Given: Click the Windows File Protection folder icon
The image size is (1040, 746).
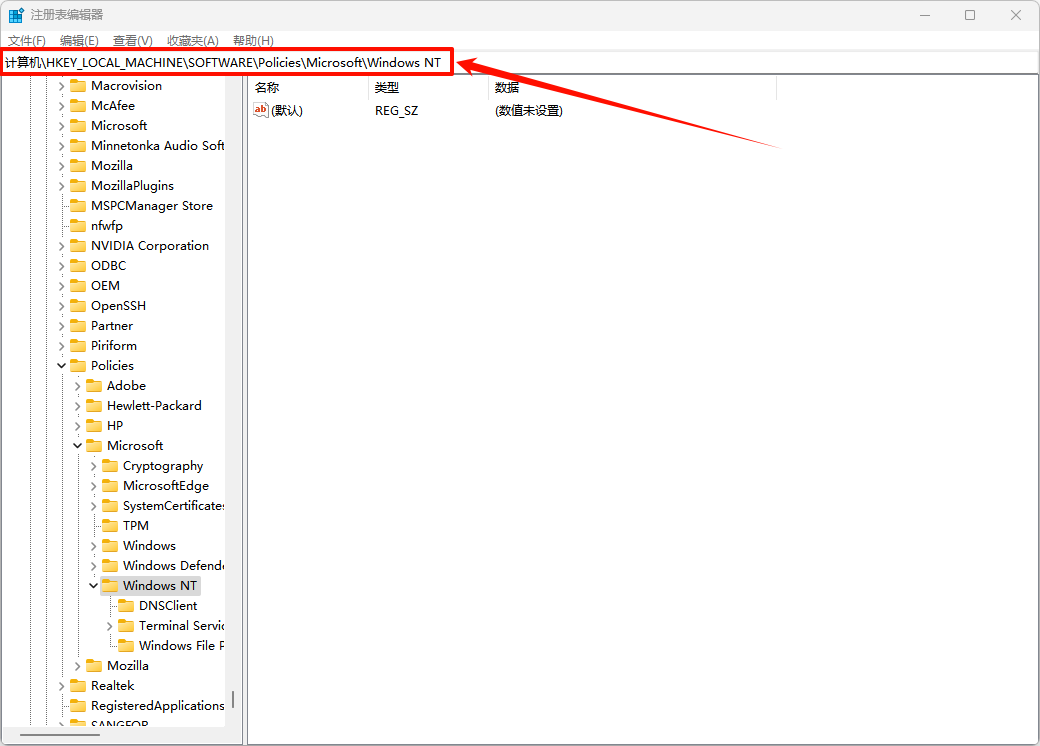Looking at the screenshot, I should click(x=126, y=646).
